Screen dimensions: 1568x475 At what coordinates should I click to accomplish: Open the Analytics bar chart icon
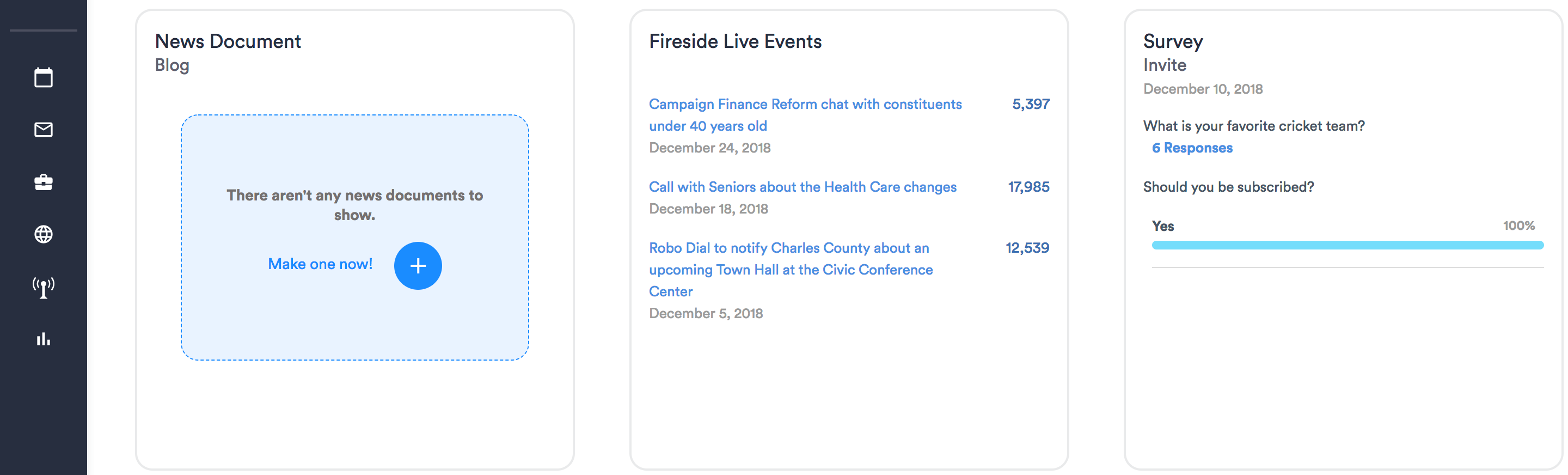[43, 339]
